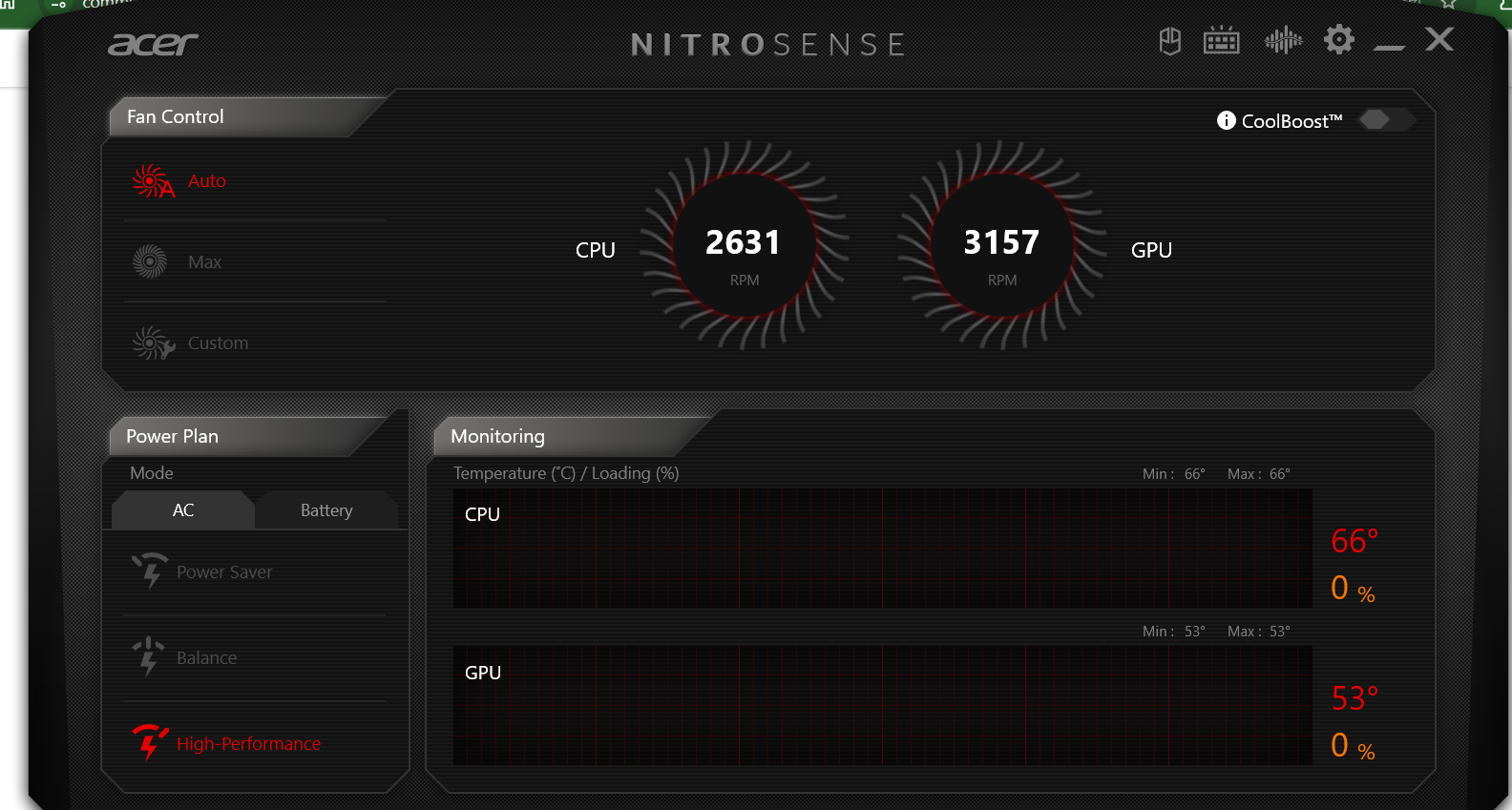Click the CPU temperature graph
Image resolution: width=1512 pixels, height=810 pixels.
[883, 549]
